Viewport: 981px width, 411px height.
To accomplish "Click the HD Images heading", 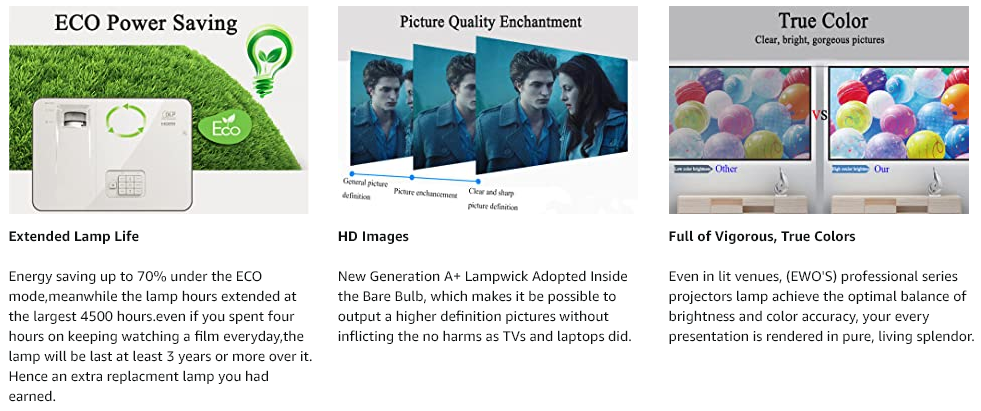I will click(x=373, y=236).
